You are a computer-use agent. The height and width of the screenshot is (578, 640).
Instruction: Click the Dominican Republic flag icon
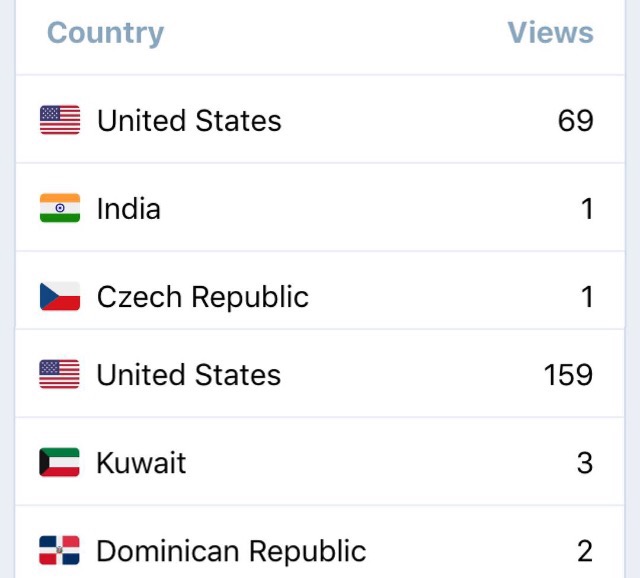pyautogui.click(x=59, y=550)
